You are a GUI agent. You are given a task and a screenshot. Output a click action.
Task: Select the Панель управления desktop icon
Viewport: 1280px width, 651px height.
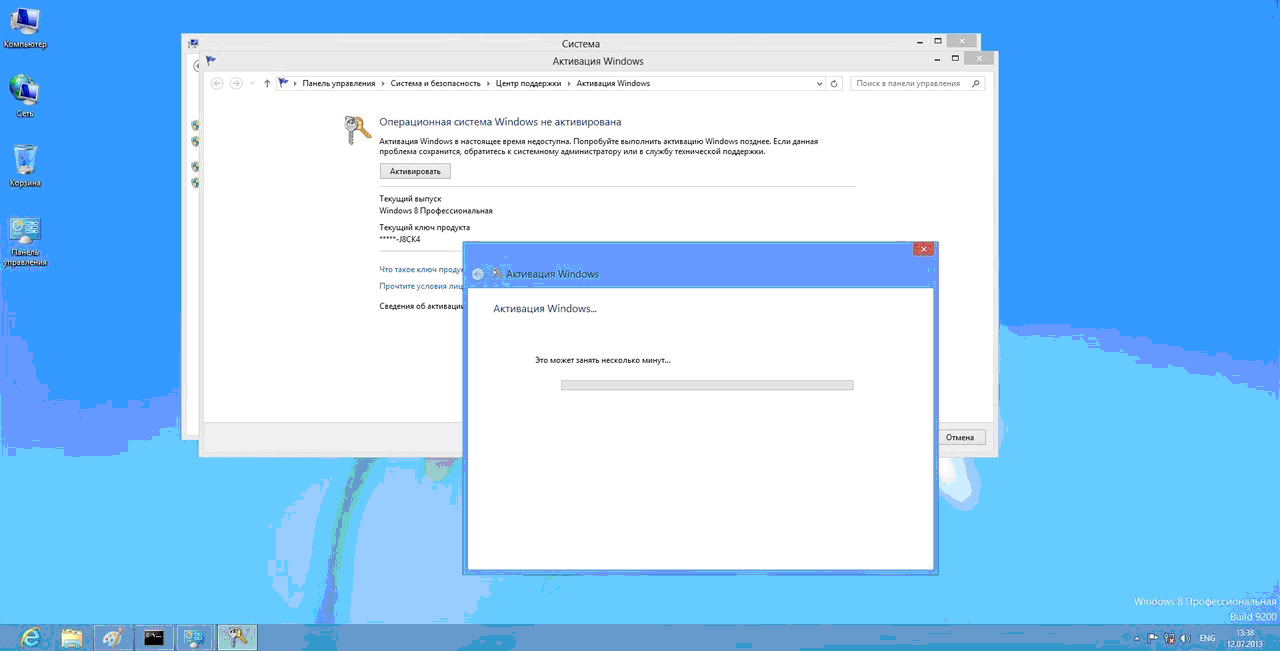tap(25, 242)
